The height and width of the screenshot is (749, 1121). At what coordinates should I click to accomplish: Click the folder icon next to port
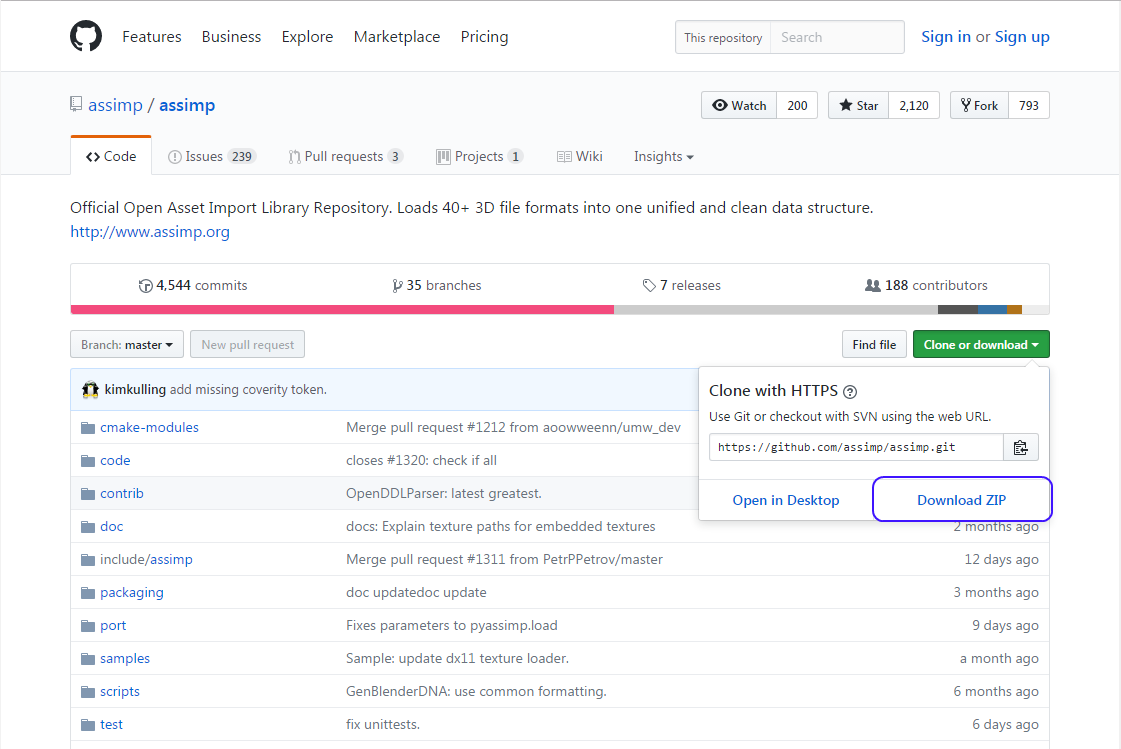(88, 625)
